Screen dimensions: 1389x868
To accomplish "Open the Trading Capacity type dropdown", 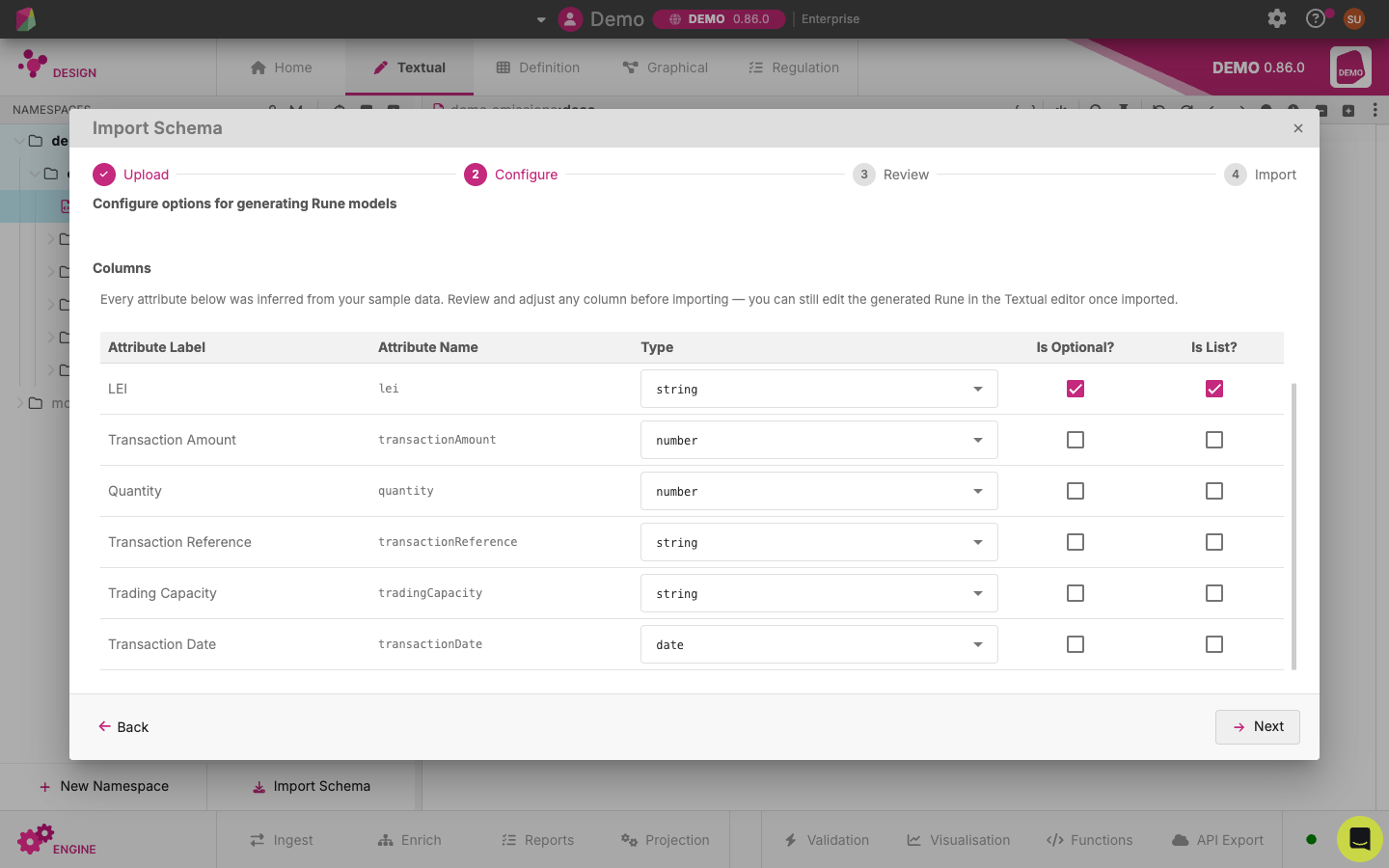I will [x=819, y=593].
